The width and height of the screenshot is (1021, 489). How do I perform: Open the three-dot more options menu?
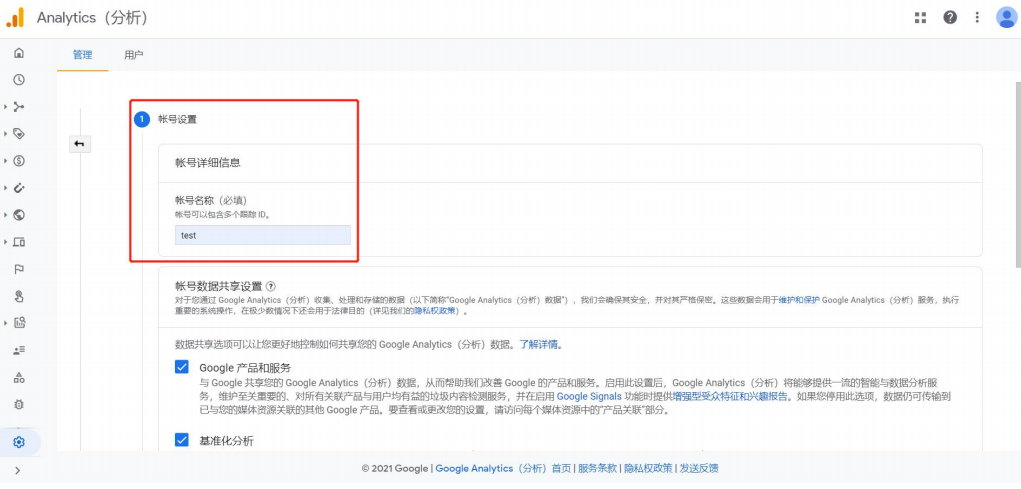click(x=977, y=18)
